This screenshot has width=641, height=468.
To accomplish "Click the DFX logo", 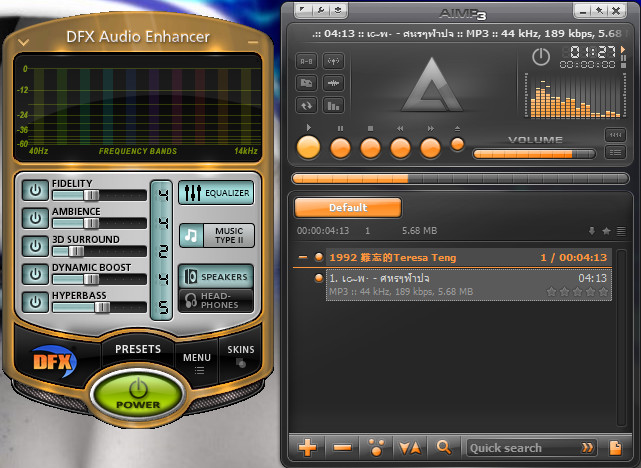I will (x=54, y=361).
